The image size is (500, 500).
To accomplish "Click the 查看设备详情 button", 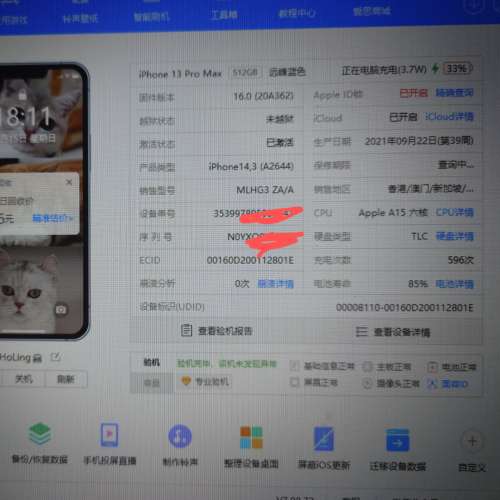I will coord(393,332).
